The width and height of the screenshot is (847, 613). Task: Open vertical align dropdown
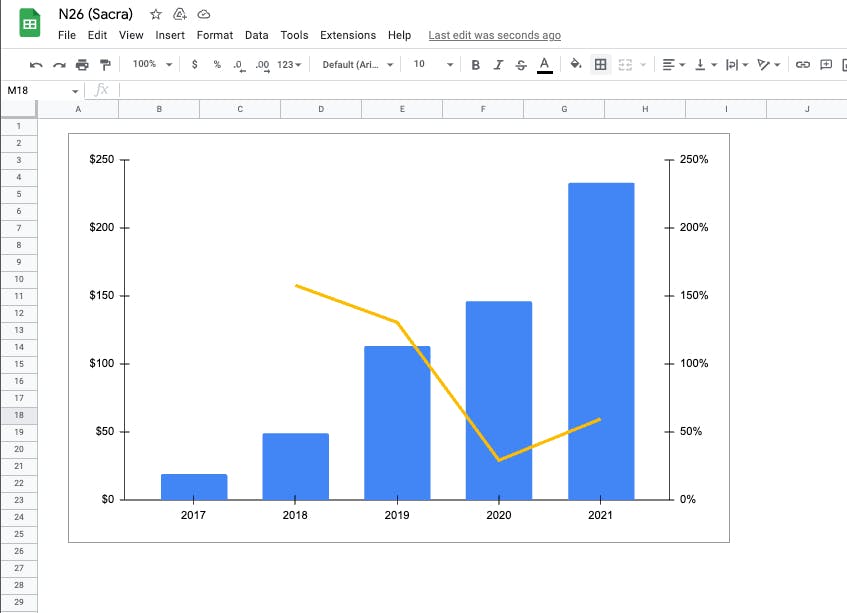pos(705,65)
